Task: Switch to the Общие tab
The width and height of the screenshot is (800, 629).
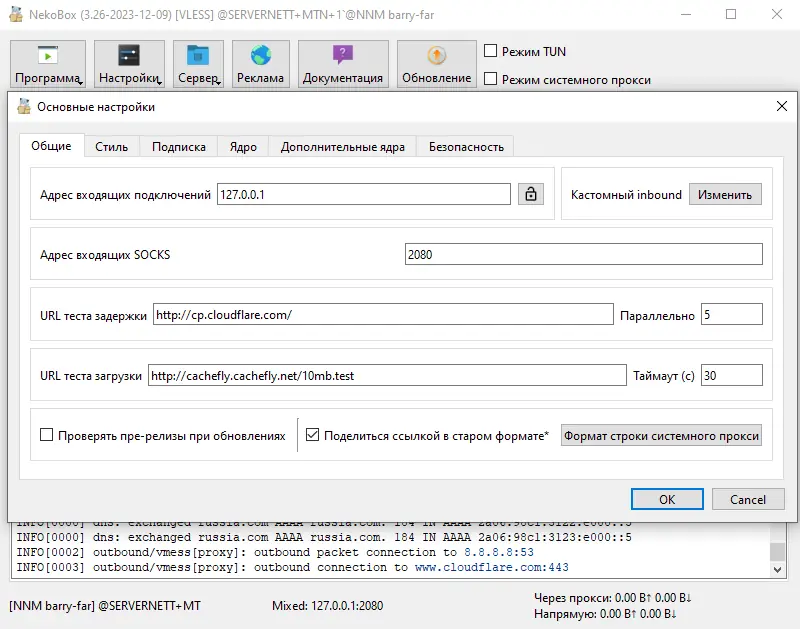Action: pyautogui.click(x=52, y=146)
